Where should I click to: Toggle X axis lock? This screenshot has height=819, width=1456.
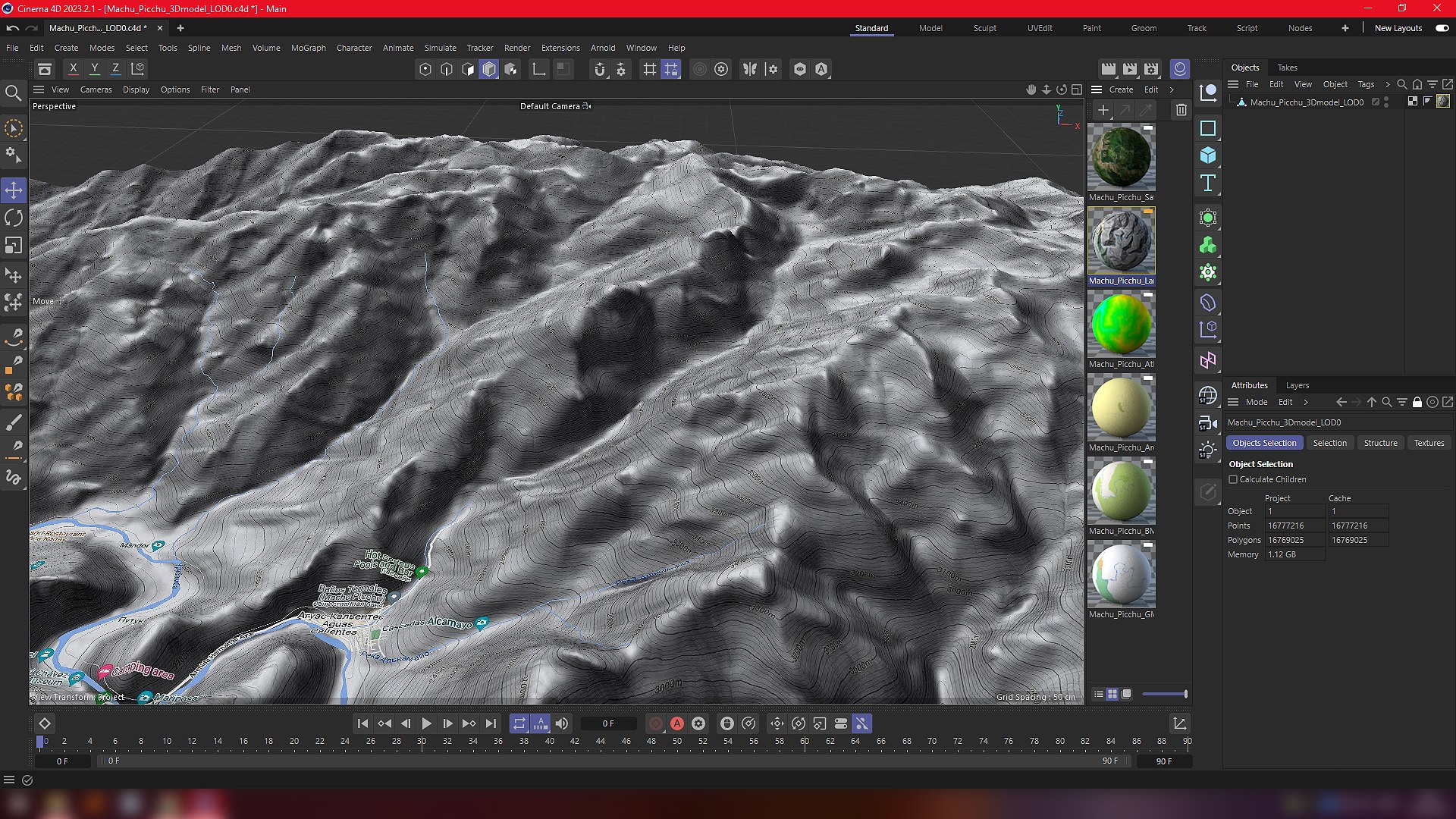click(74, 69)
